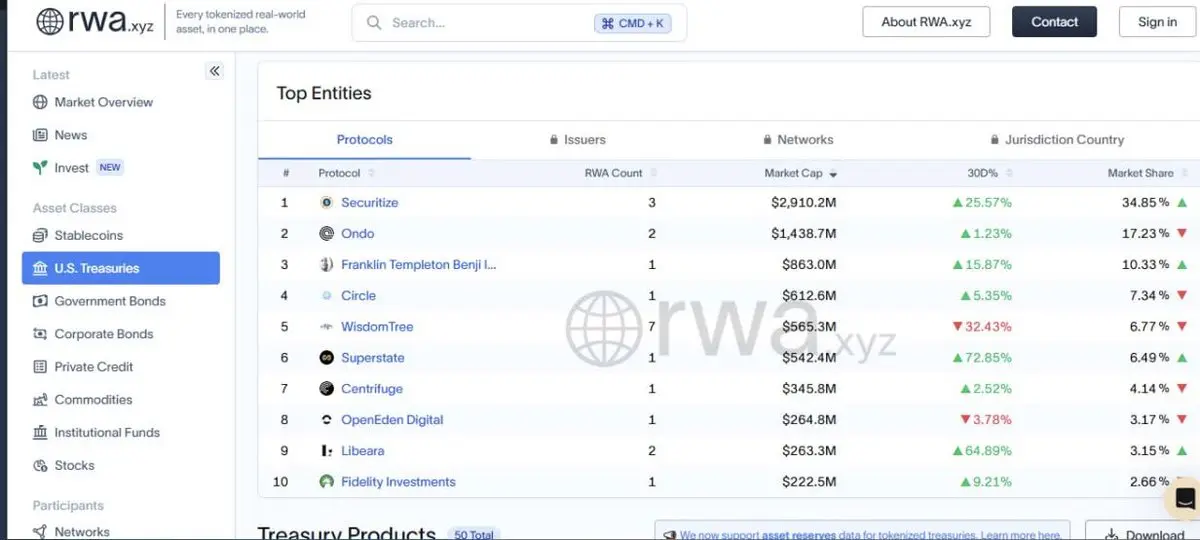This screenshot has height=540, width=1200.
Task: Open the chat support bubble
Action: pyautogui.click(x=1185, y=498)
